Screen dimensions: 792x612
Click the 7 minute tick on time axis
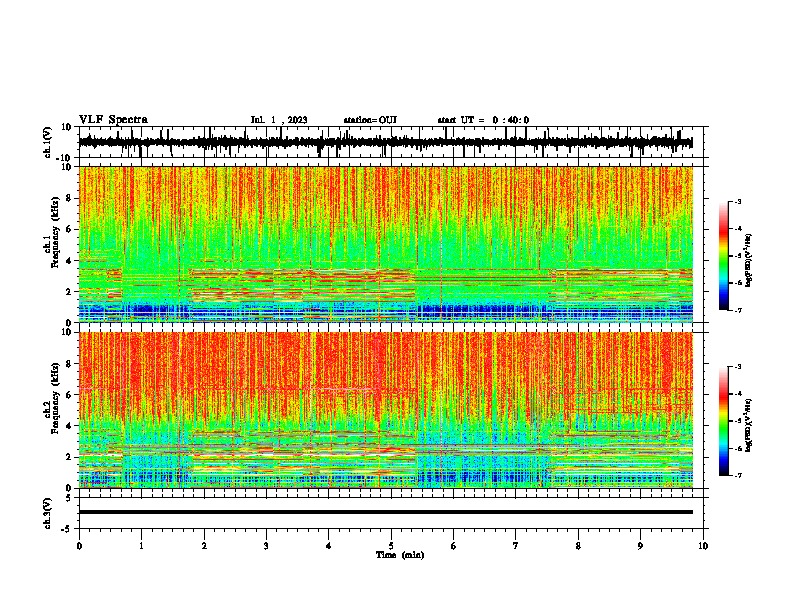516,546
